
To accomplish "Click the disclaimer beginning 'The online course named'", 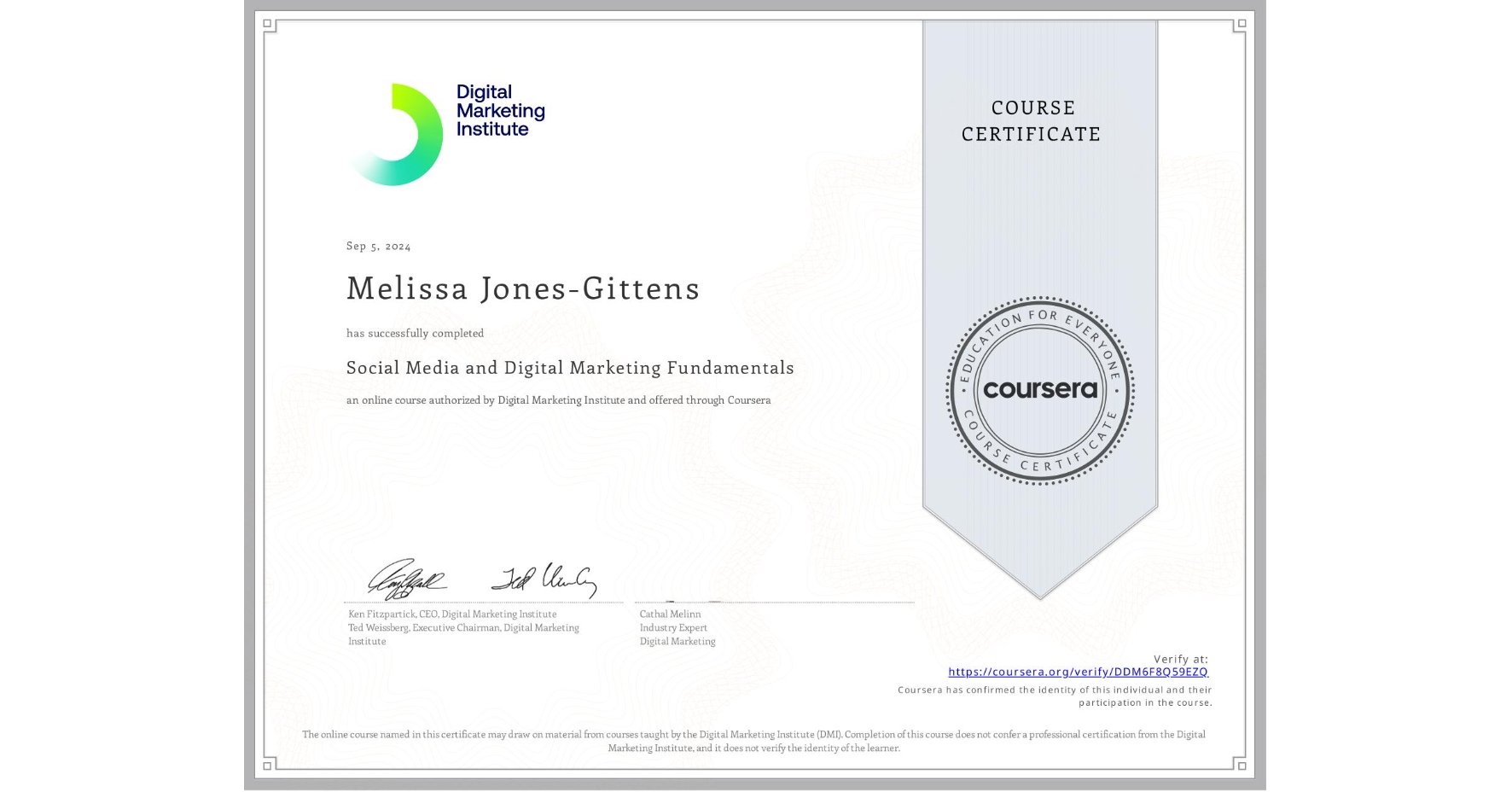I will [x=753, y=742].
